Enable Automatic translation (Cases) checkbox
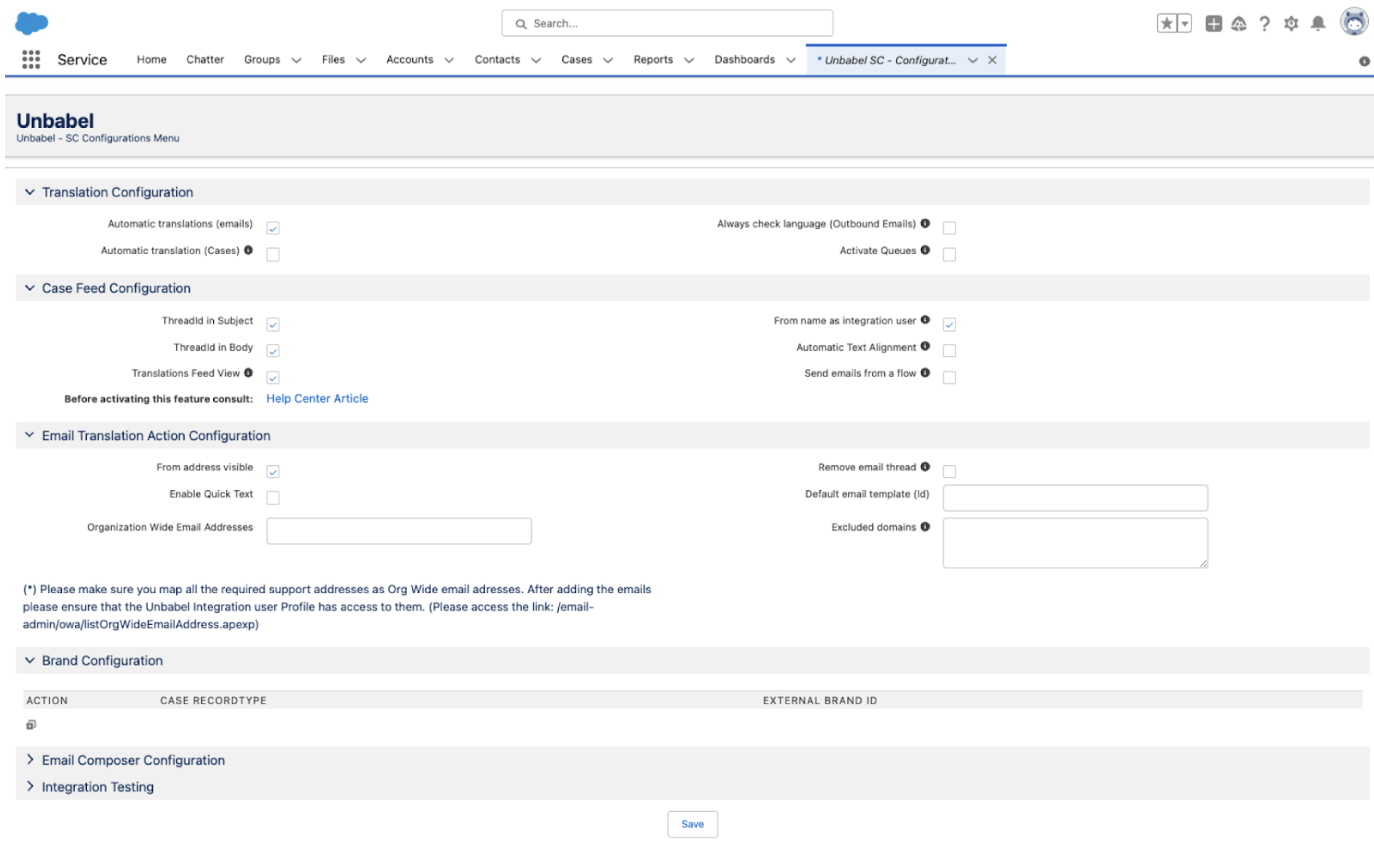This screenshot has height=848, width=1374. (x=273, y=254)
